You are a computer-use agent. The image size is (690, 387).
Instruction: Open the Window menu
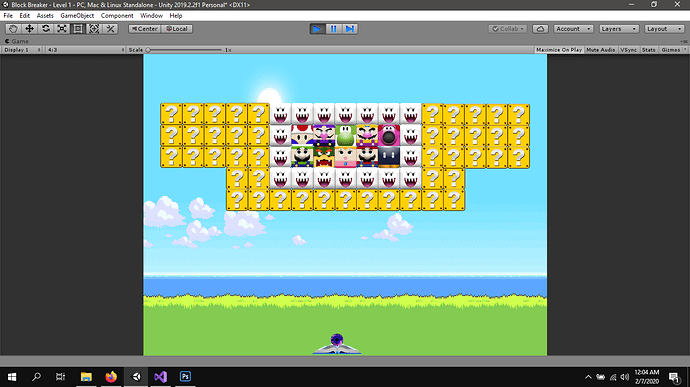[151, 15]
